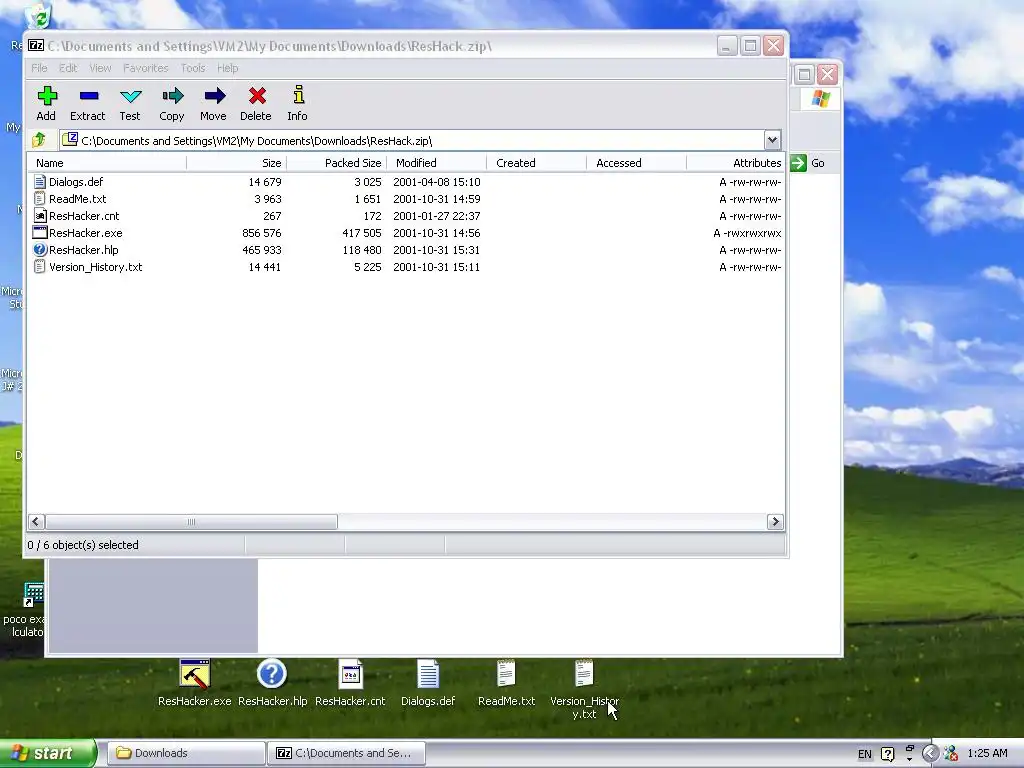Screen dimensions: 1024x768
Task: Open the Help menu
Action: pos(227,68)
